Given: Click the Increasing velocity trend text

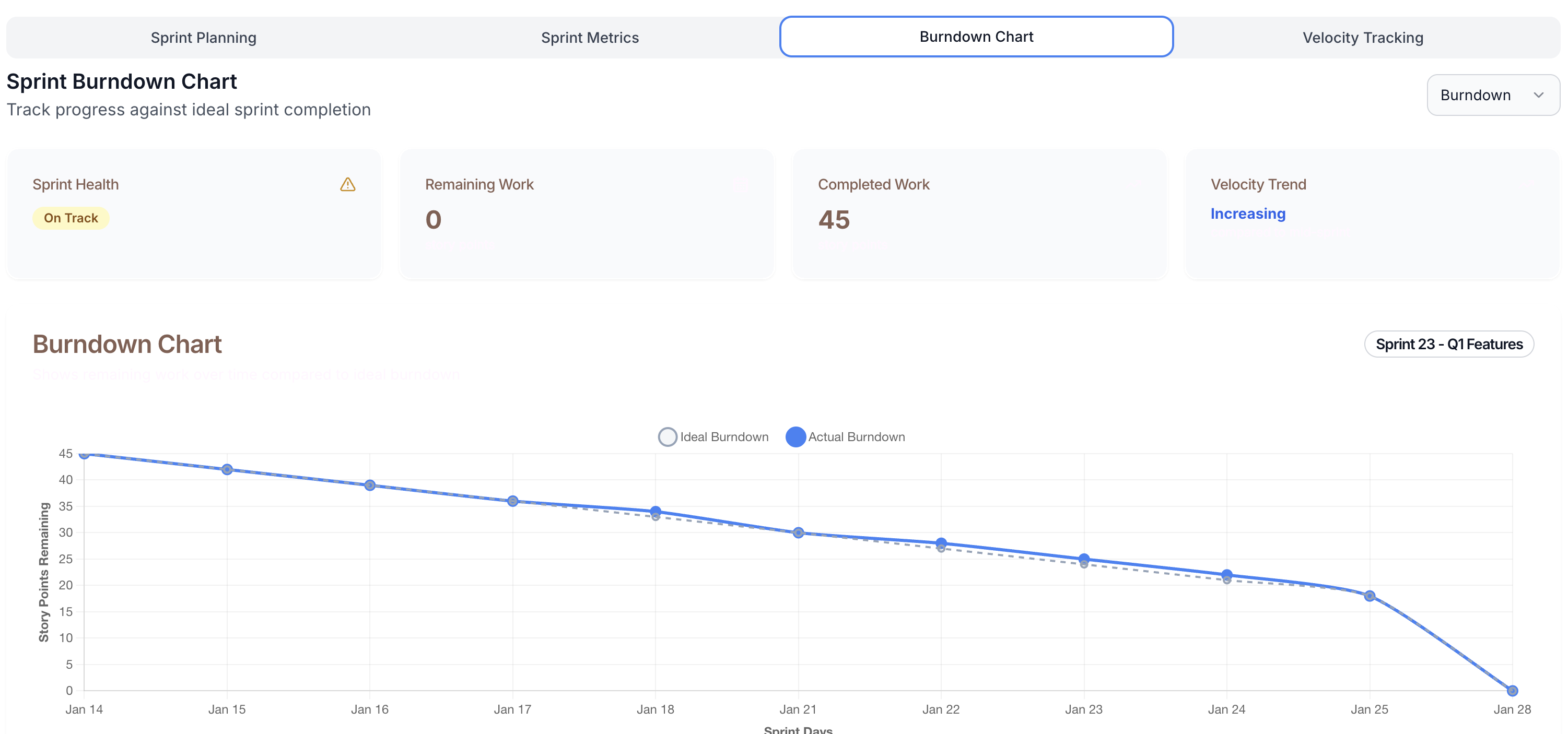Looking at the screenshot, I should coord(1247,214).
